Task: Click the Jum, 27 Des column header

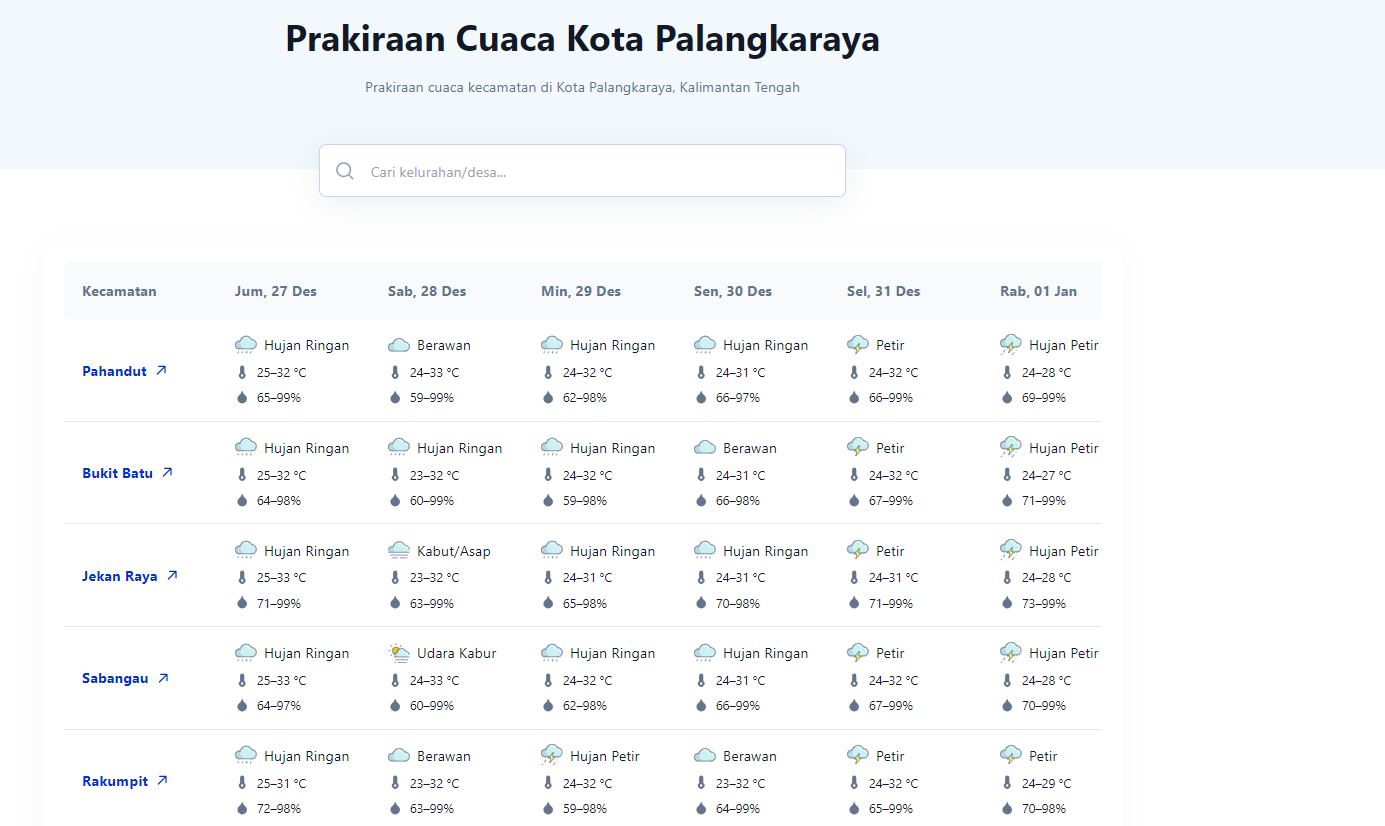Action: point(276,291)
